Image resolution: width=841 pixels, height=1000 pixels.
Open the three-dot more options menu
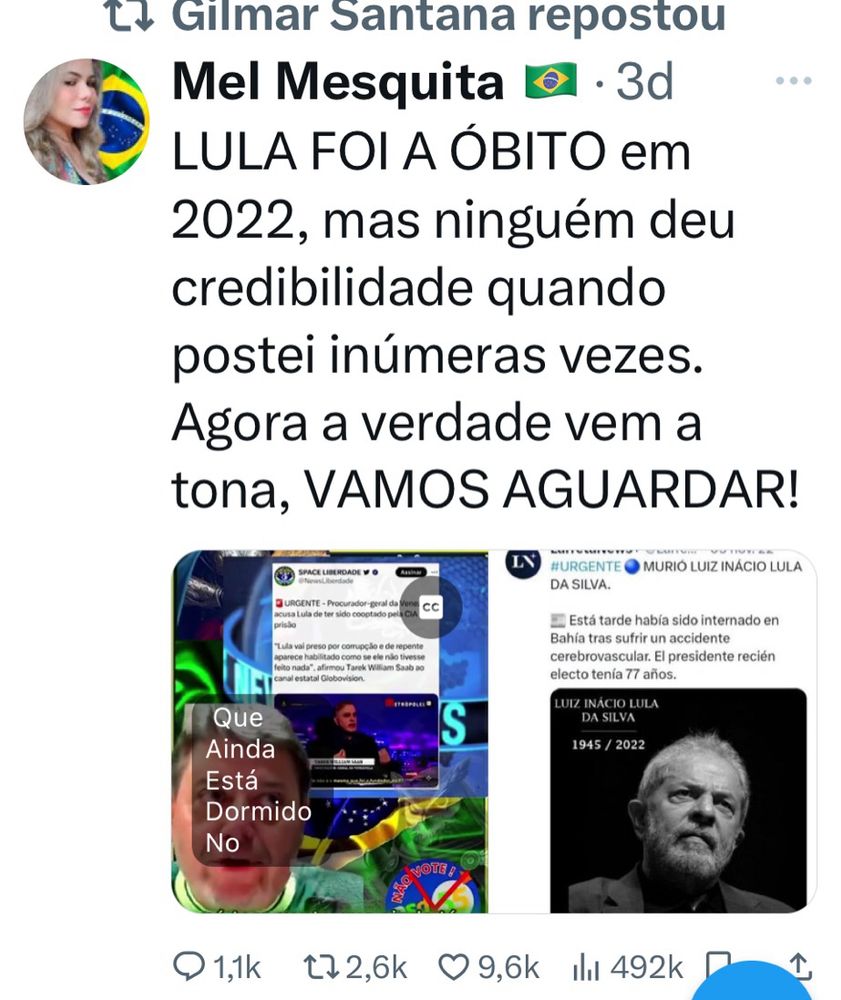click(x=793, y=81)
